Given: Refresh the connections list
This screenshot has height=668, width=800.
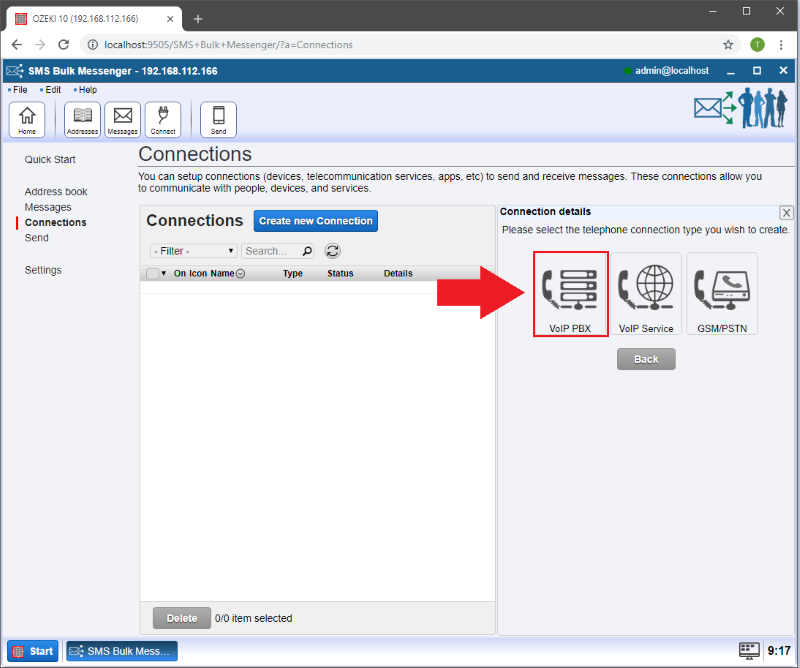Looking at the screenshot, I should tap(333, 251).
